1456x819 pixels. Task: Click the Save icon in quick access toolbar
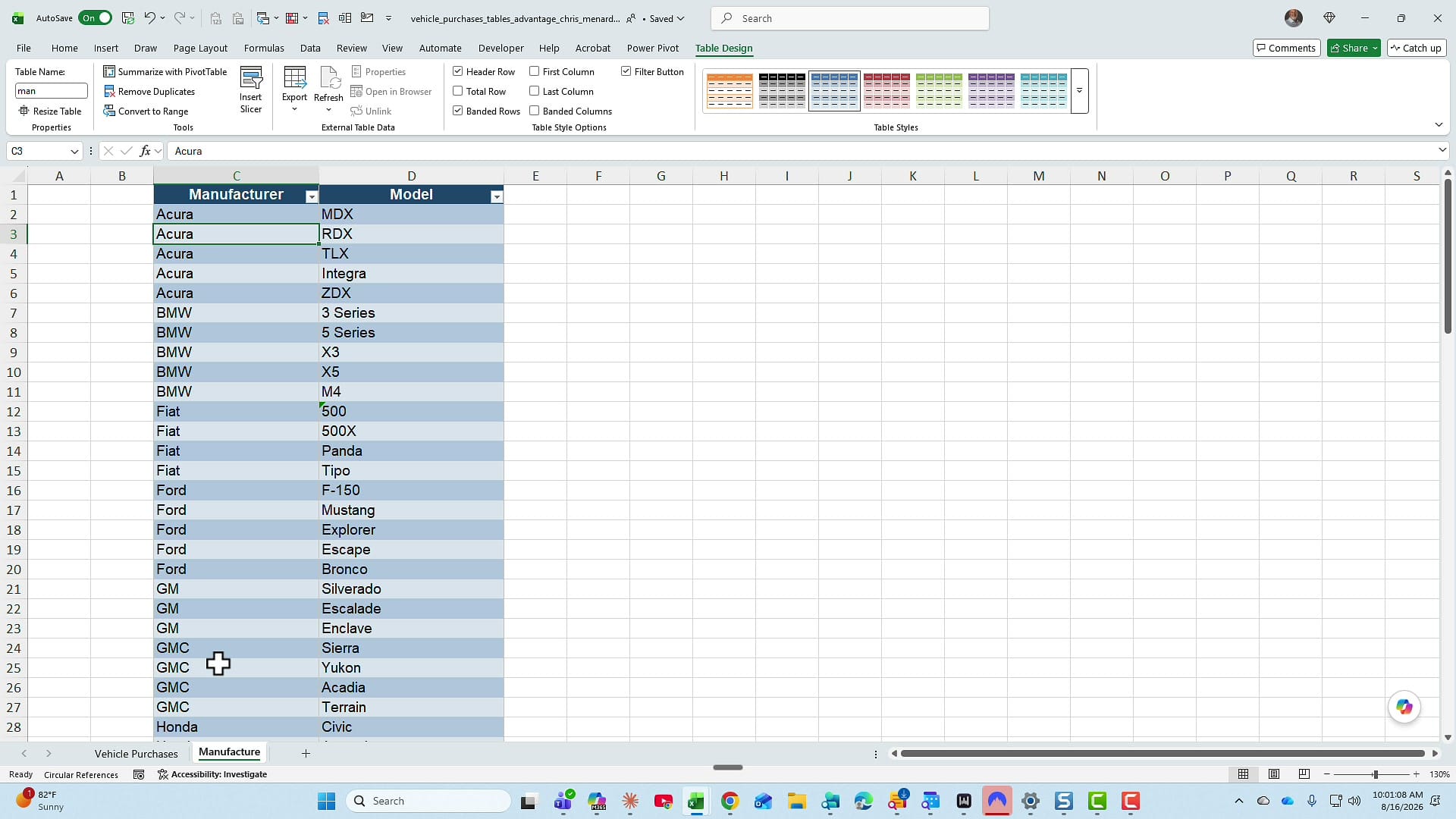128,18
